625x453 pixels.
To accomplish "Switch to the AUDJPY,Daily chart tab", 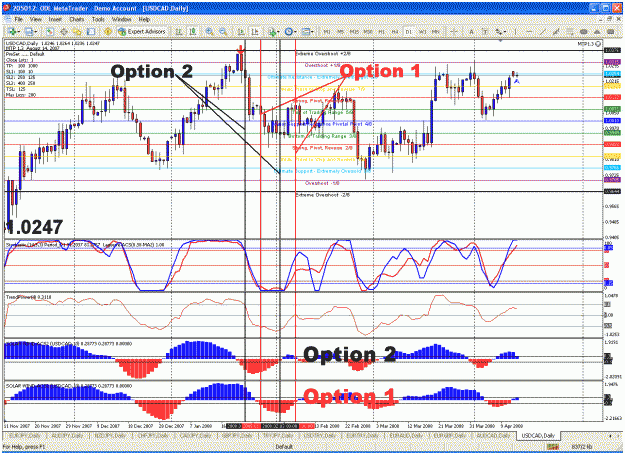I will [68, 436].
